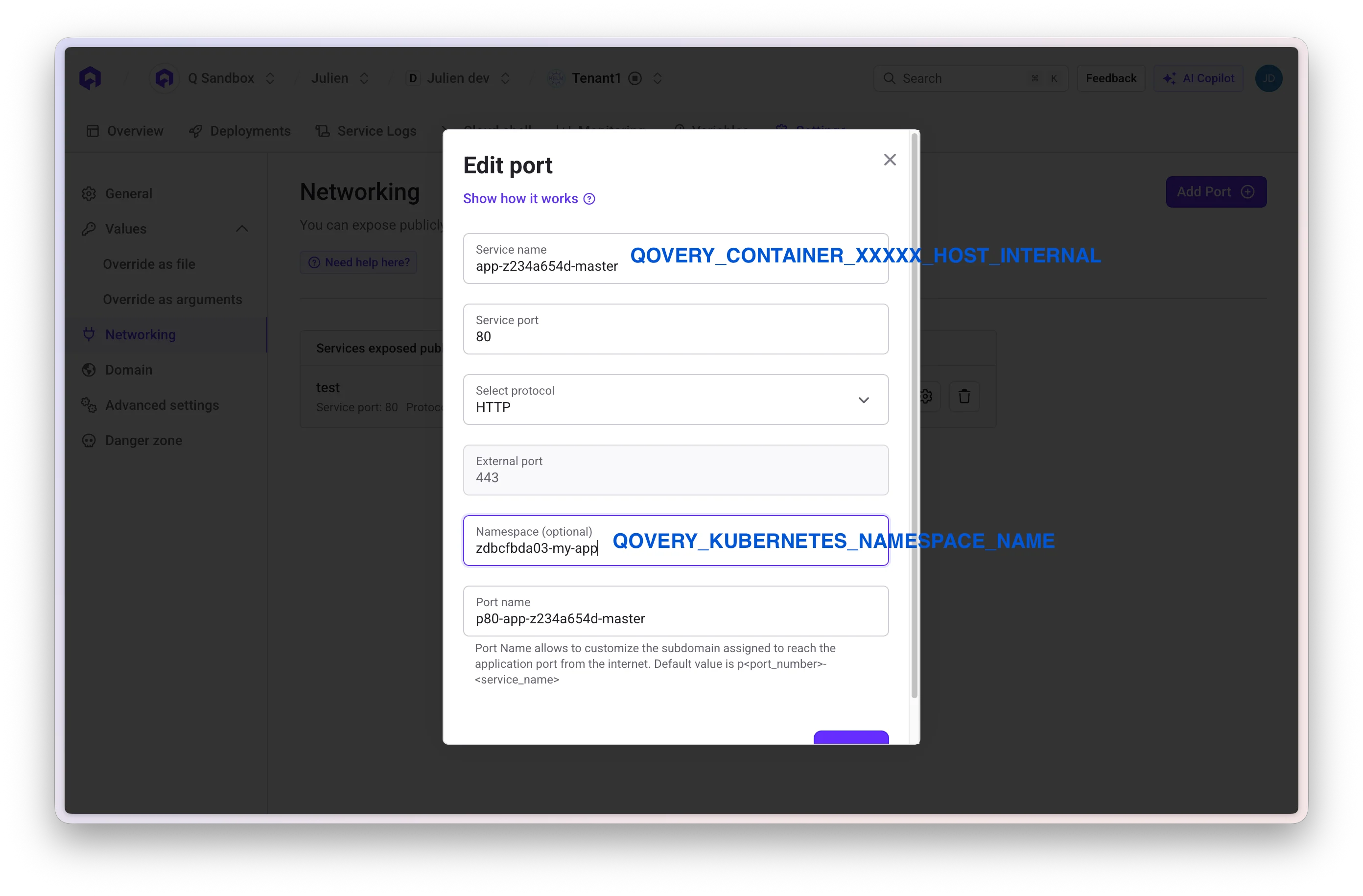
Task: Switch to the Overview tab
Action: pyautogui.click(x=125, y=131)
